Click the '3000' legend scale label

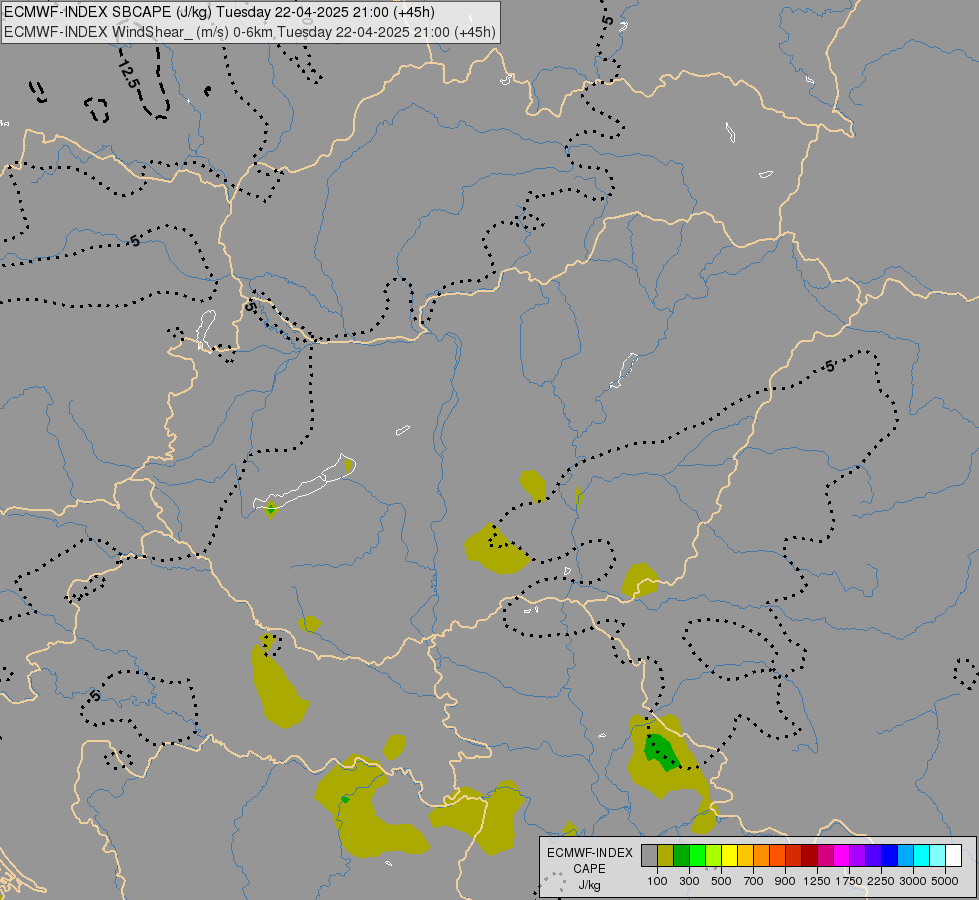click(x=913, y=881)
